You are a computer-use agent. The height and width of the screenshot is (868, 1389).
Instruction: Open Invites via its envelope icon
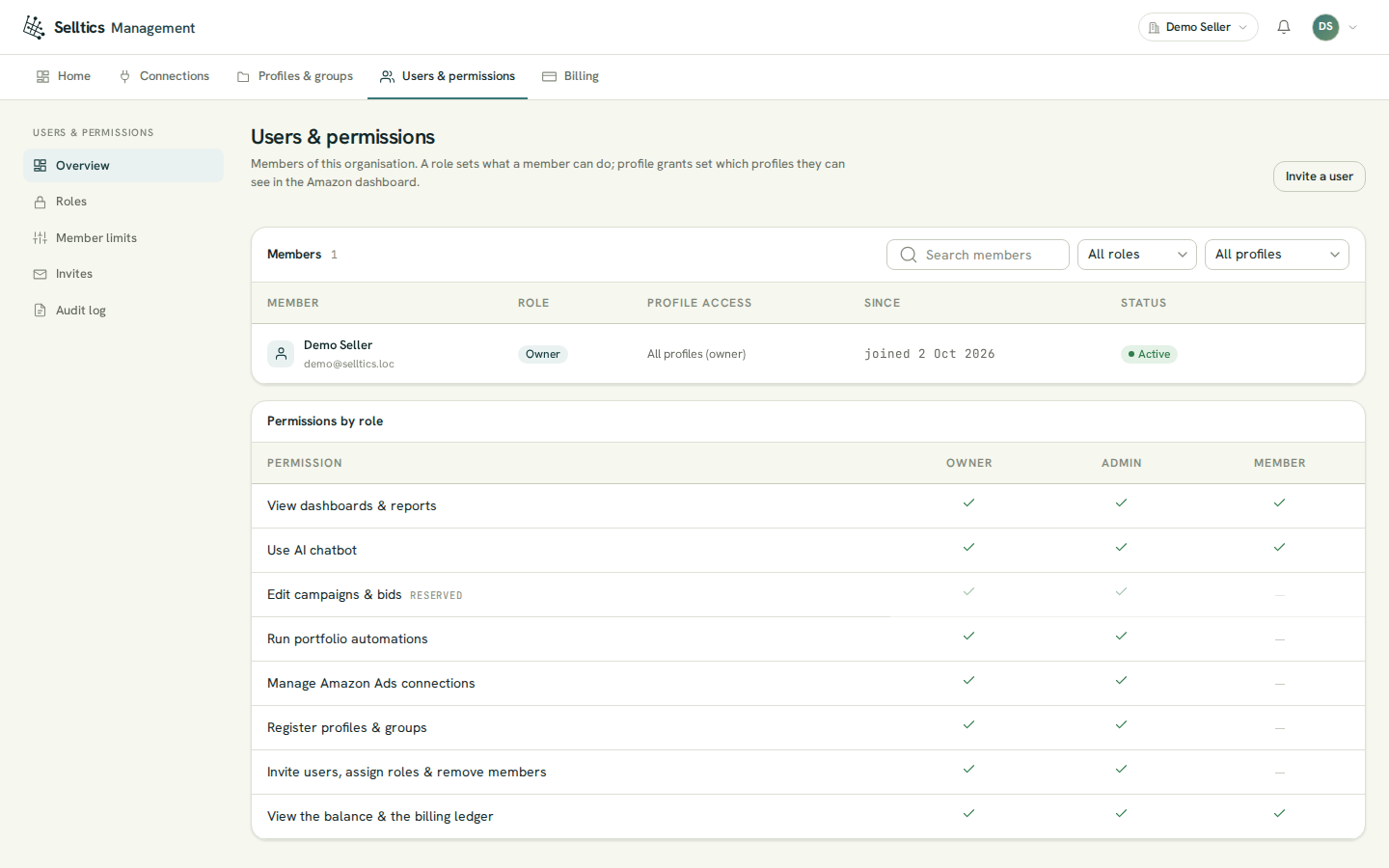pyautogui.click(x=41, y=274)
